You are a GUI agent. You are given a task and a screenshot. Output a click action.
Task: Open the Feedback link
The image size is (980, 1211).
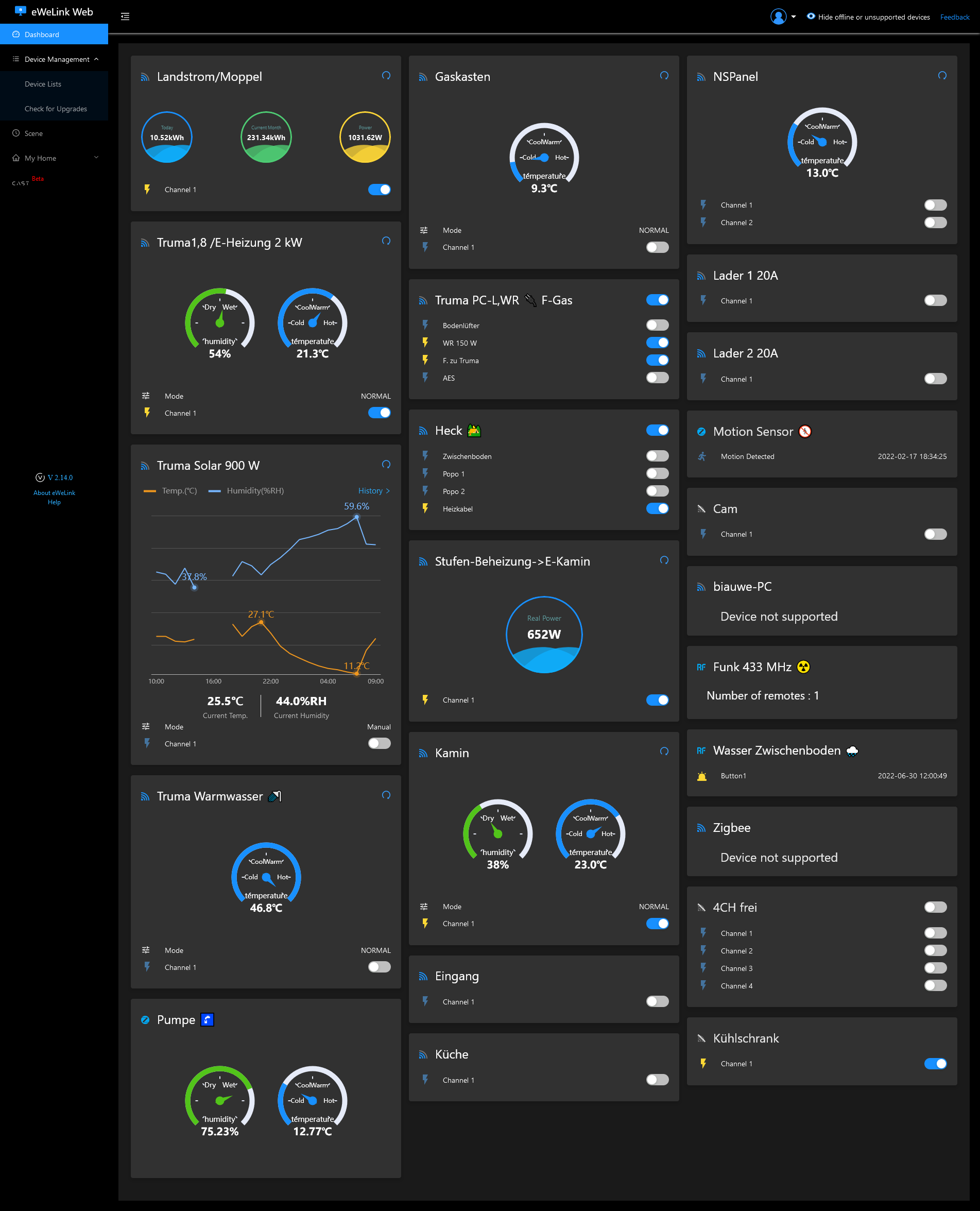click(955, 17)
